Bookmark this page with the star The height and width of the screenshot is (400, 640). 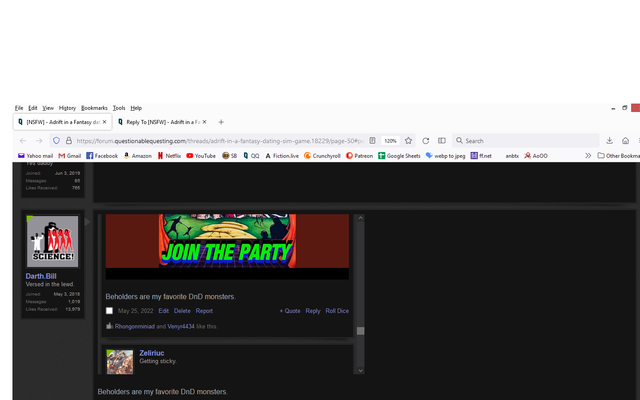tap(408, 141)
